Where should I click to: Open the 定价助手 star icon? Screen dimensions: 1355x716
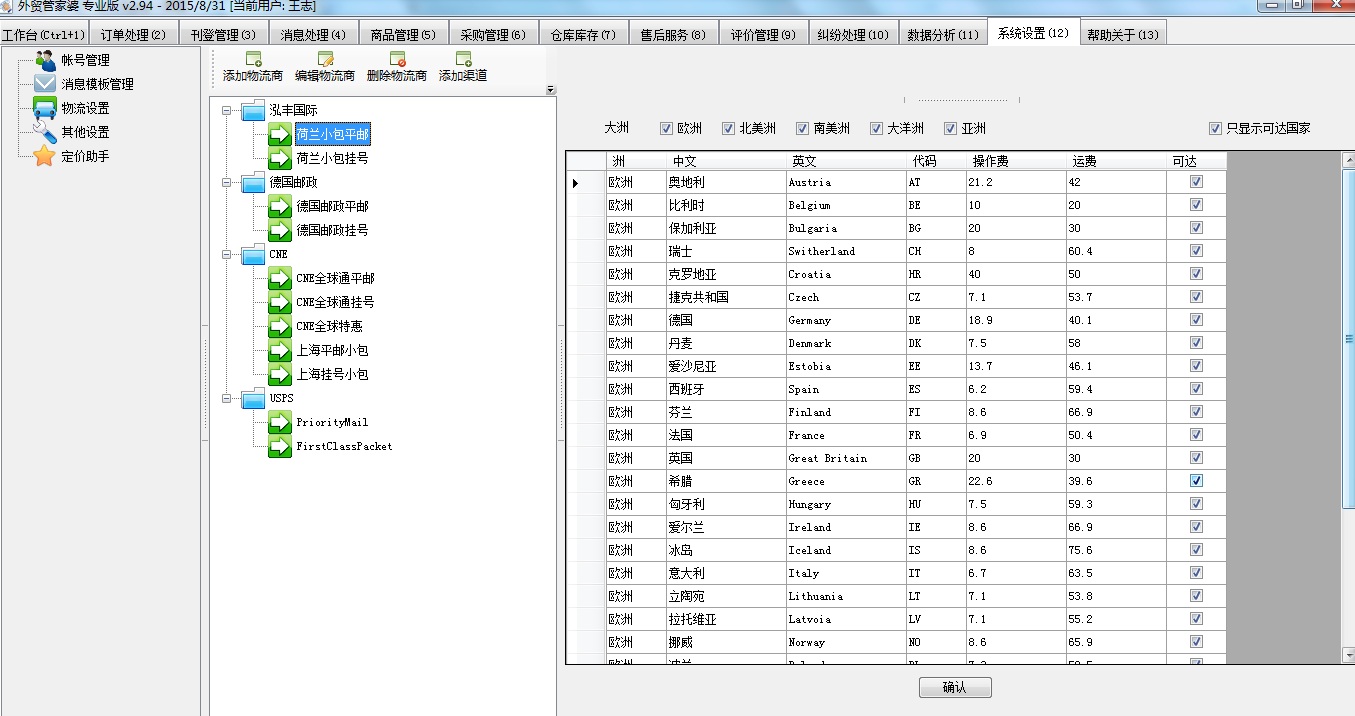tap(45, 156)
